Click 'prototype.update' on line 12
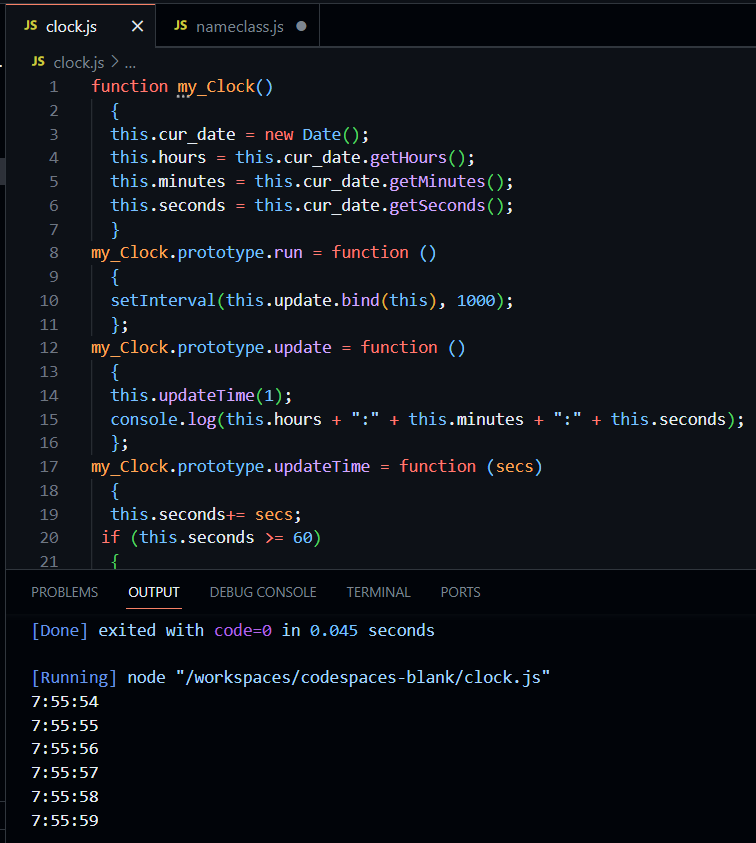Viewport: 756px width, 843px height. pos(254,348)
